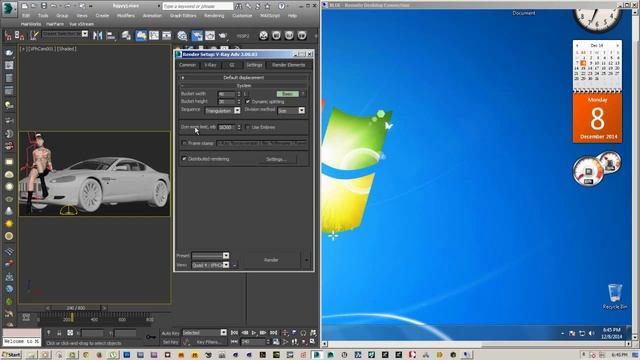Click the star favorites icon in title bar

coord(268,6)
